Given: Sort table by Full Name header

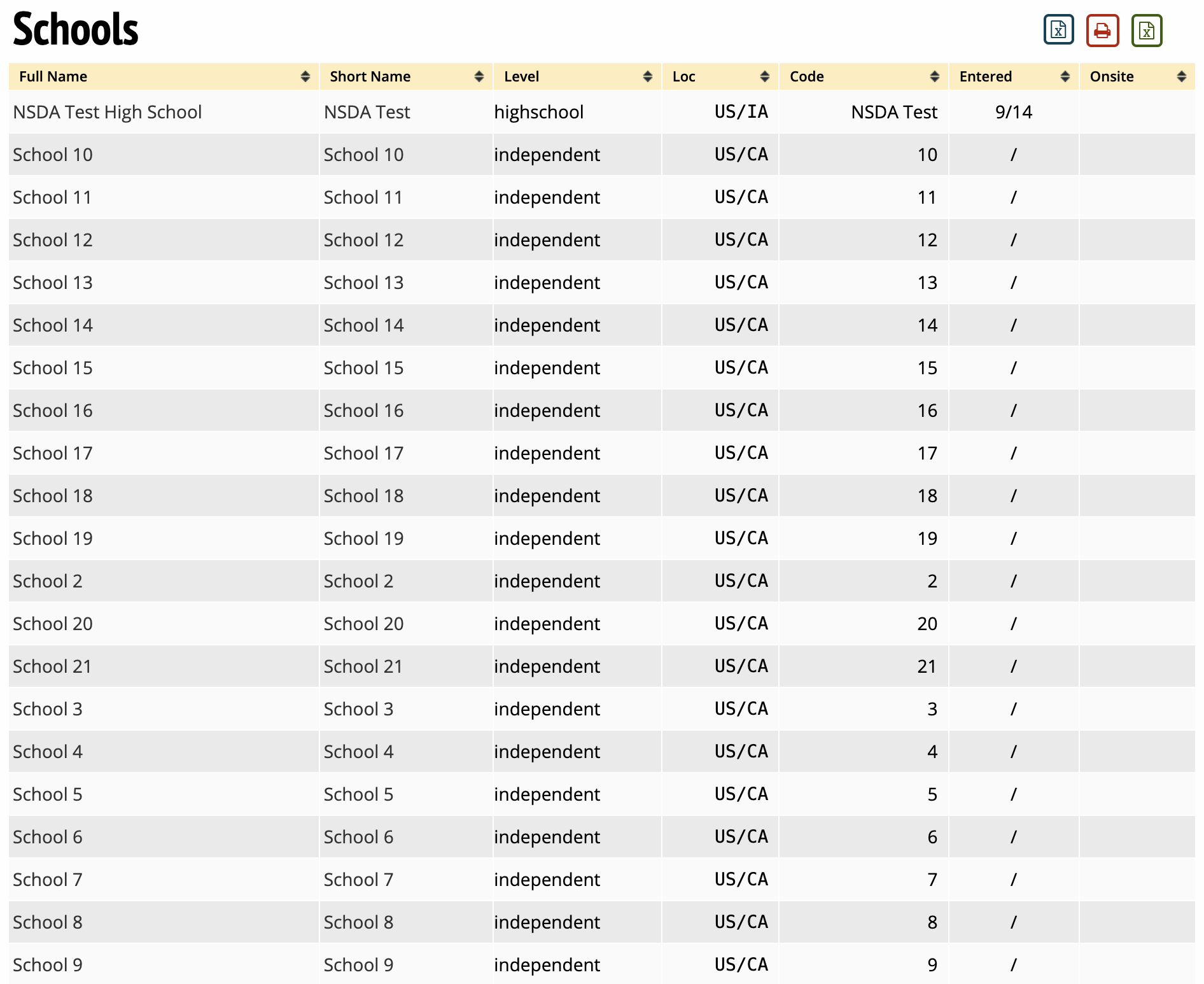Looking at the screenshot, I should [x=53, y=76].
